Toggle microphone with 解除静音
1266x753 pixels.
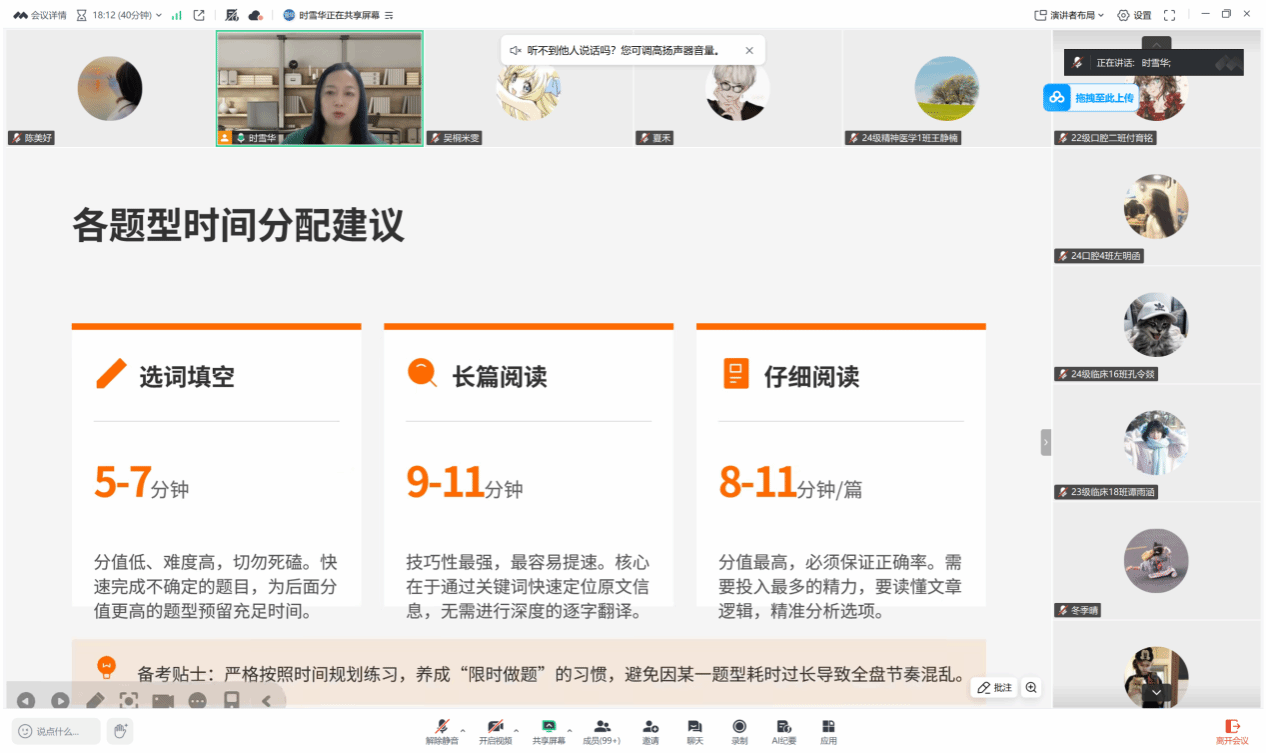coord(441,732)
